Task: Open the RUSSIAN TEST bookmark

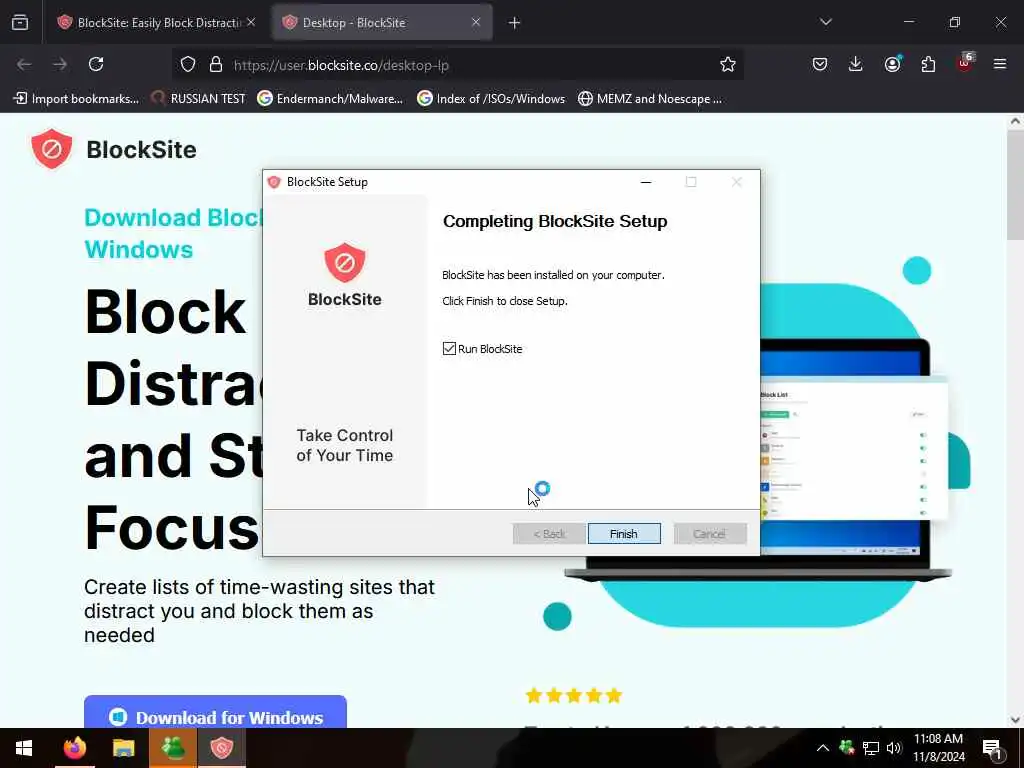Action: (x=198, y=99)
